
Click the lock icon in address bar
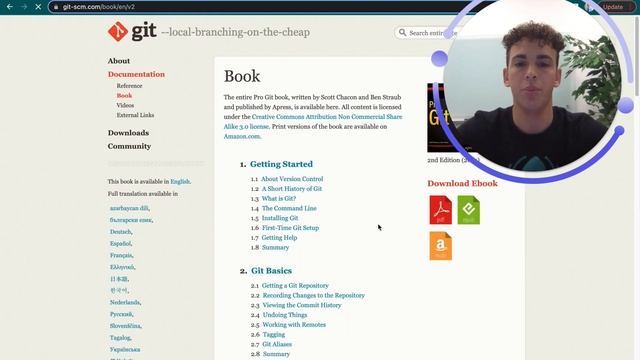coord(56,7)
